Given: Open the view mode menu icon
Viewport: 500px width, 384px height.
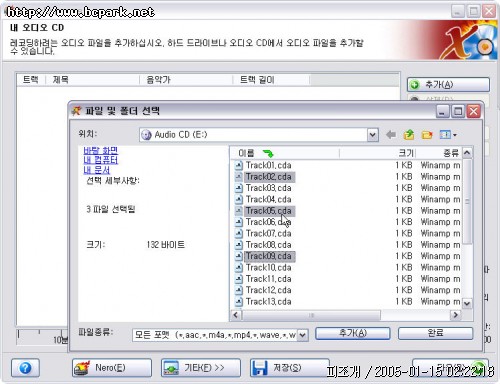Looking at the screenshot, I should point(448,135).
